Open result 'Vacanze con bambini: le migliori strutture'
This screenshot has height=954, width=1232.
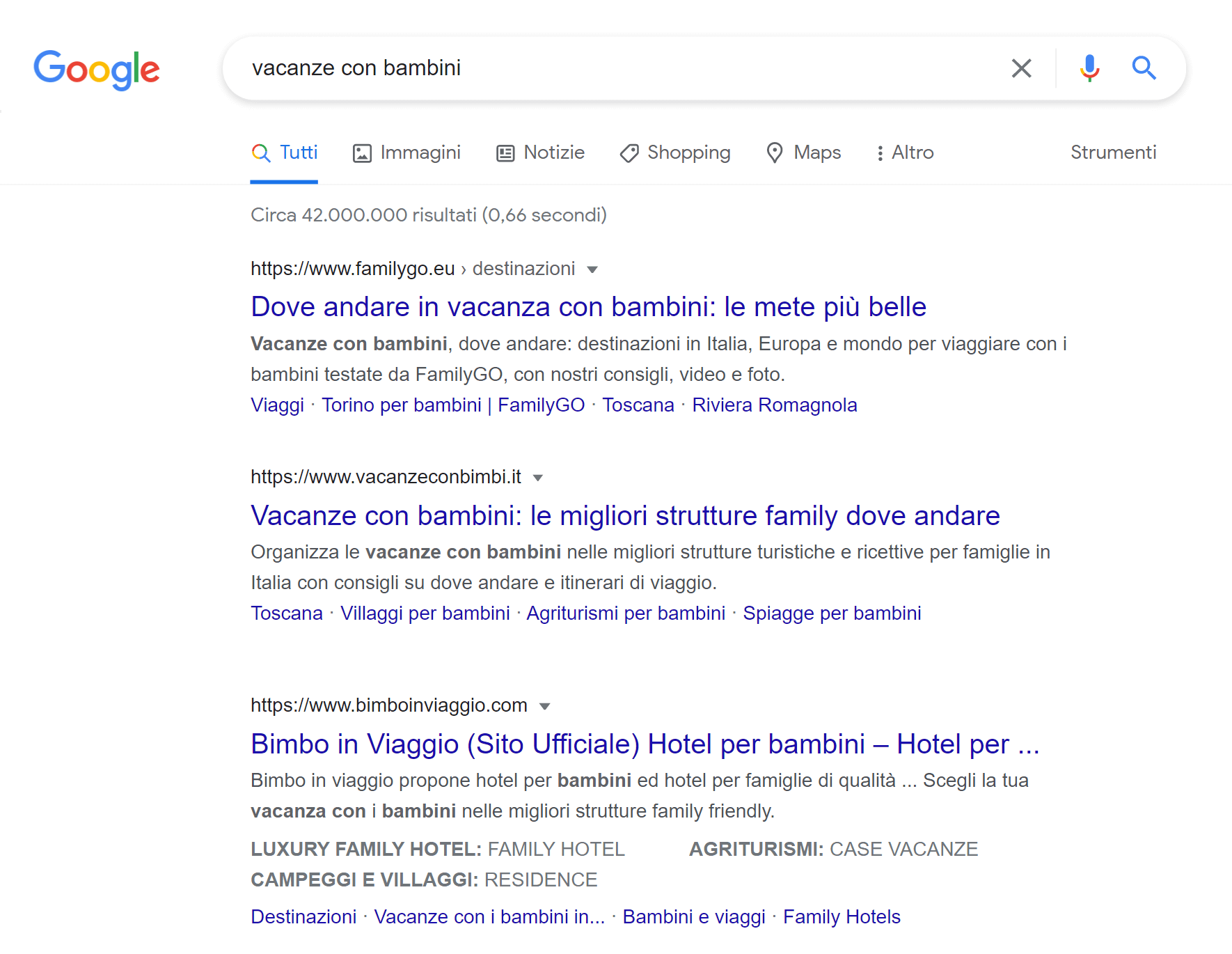tap(625, 516)
